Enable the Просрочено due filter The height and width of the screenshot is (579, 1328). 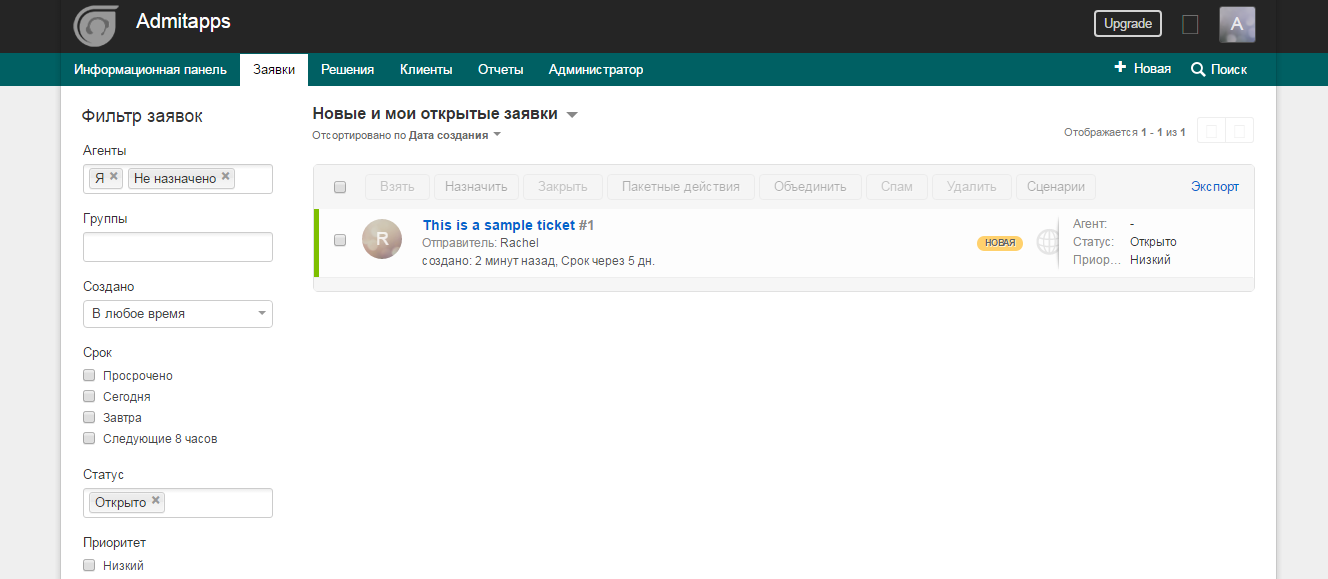click(x=89, y=375)
